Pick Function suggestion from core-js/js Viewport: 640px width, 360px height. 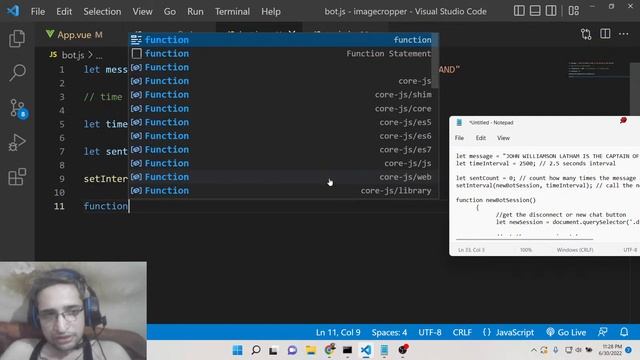pyautogui.click(x=281, y=163)
